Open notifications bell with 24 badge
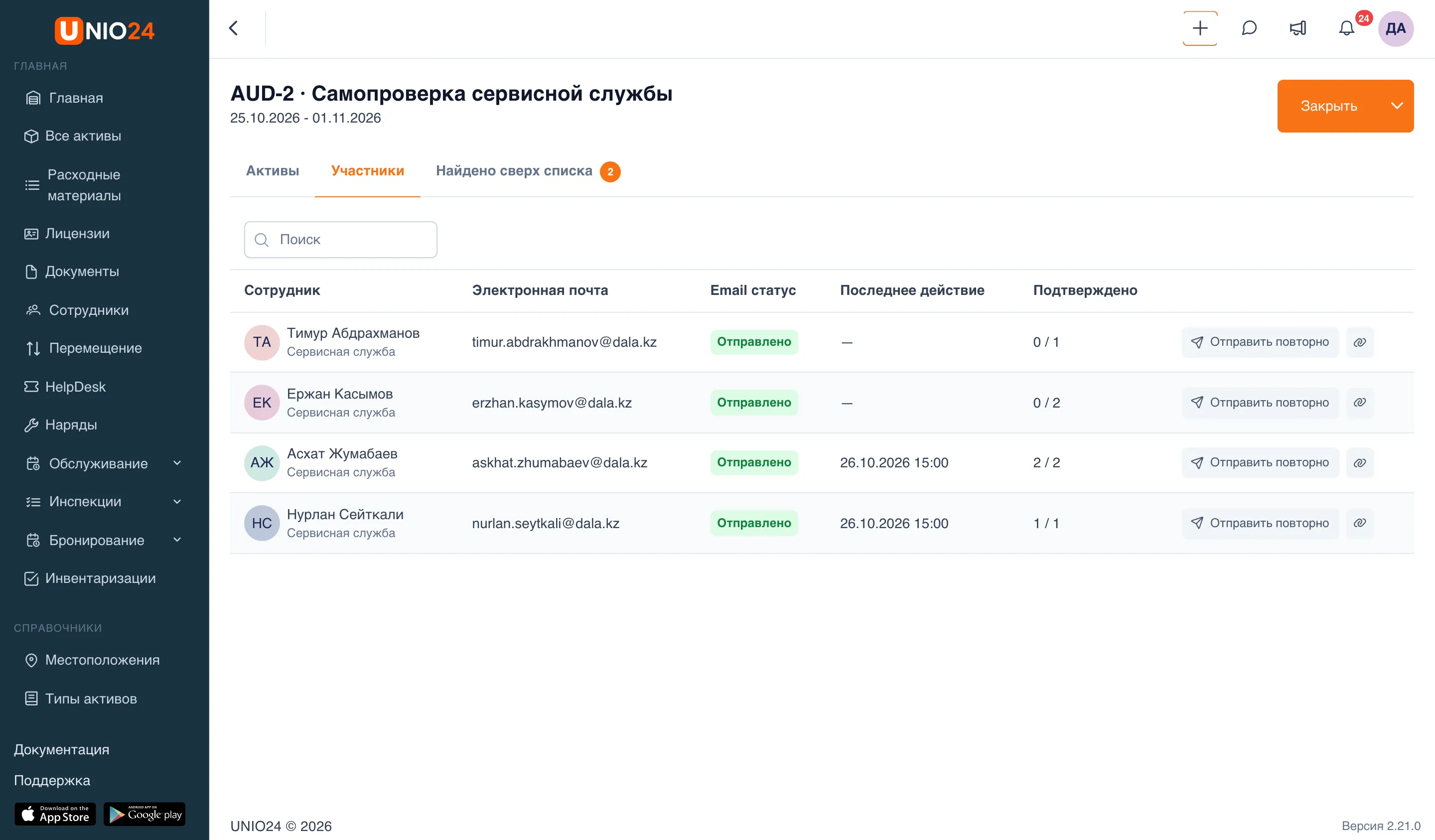 [1347, 28]
